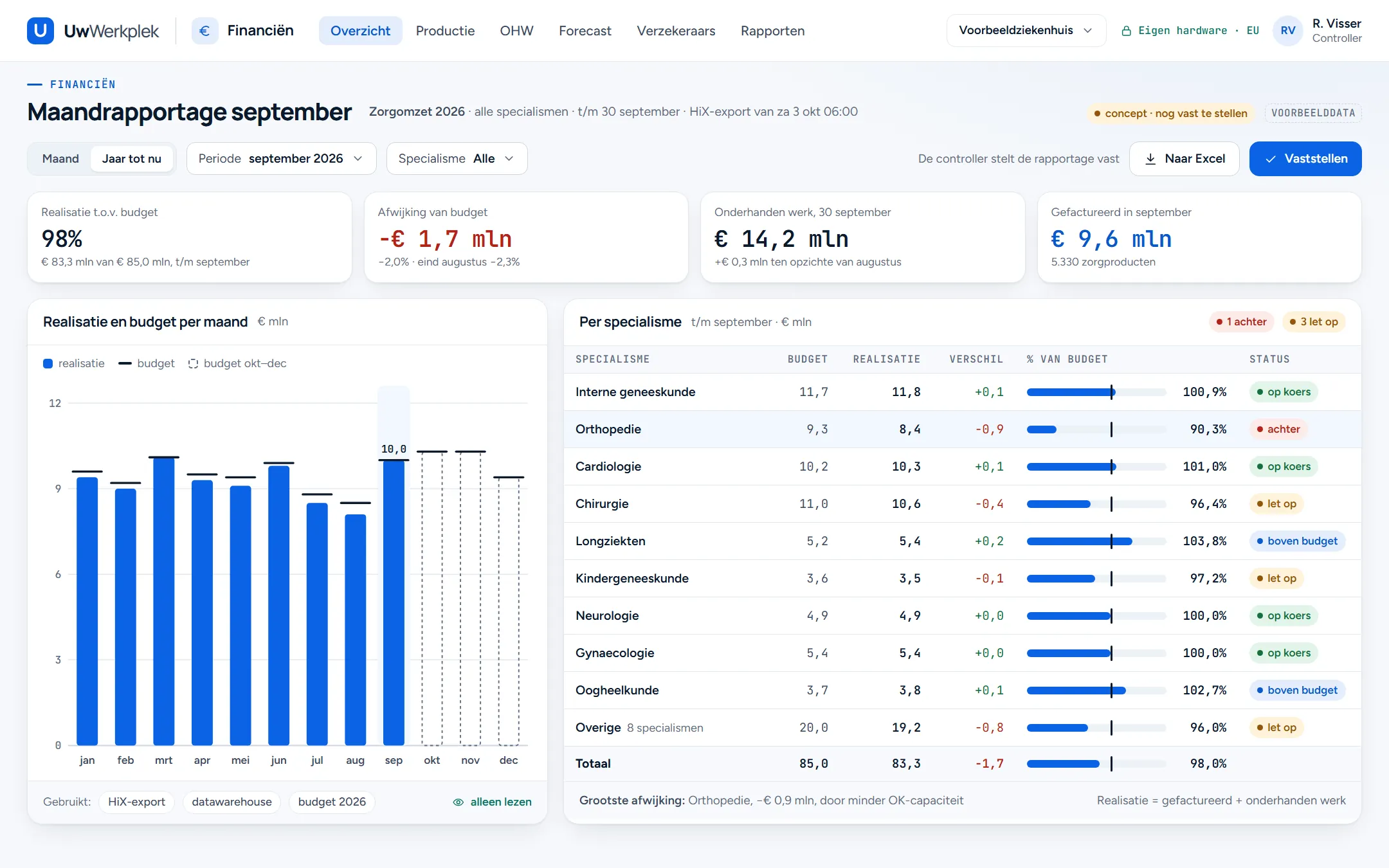
Task: Open the OHW tab
Action: pos(516,31)
